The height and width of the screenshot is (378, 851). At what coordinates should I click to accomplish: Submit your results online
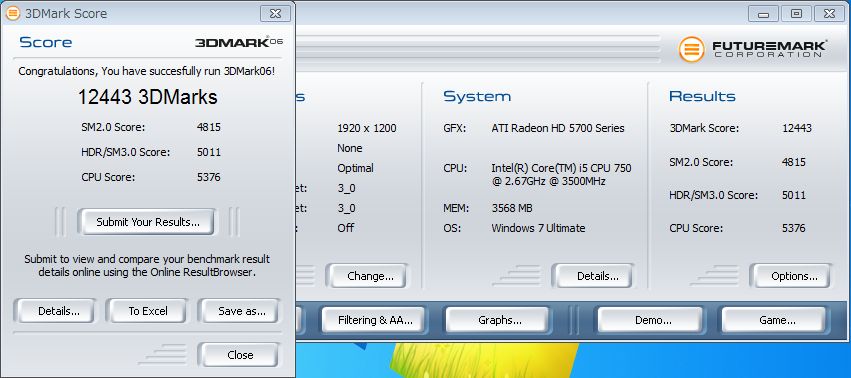point(148,222)
